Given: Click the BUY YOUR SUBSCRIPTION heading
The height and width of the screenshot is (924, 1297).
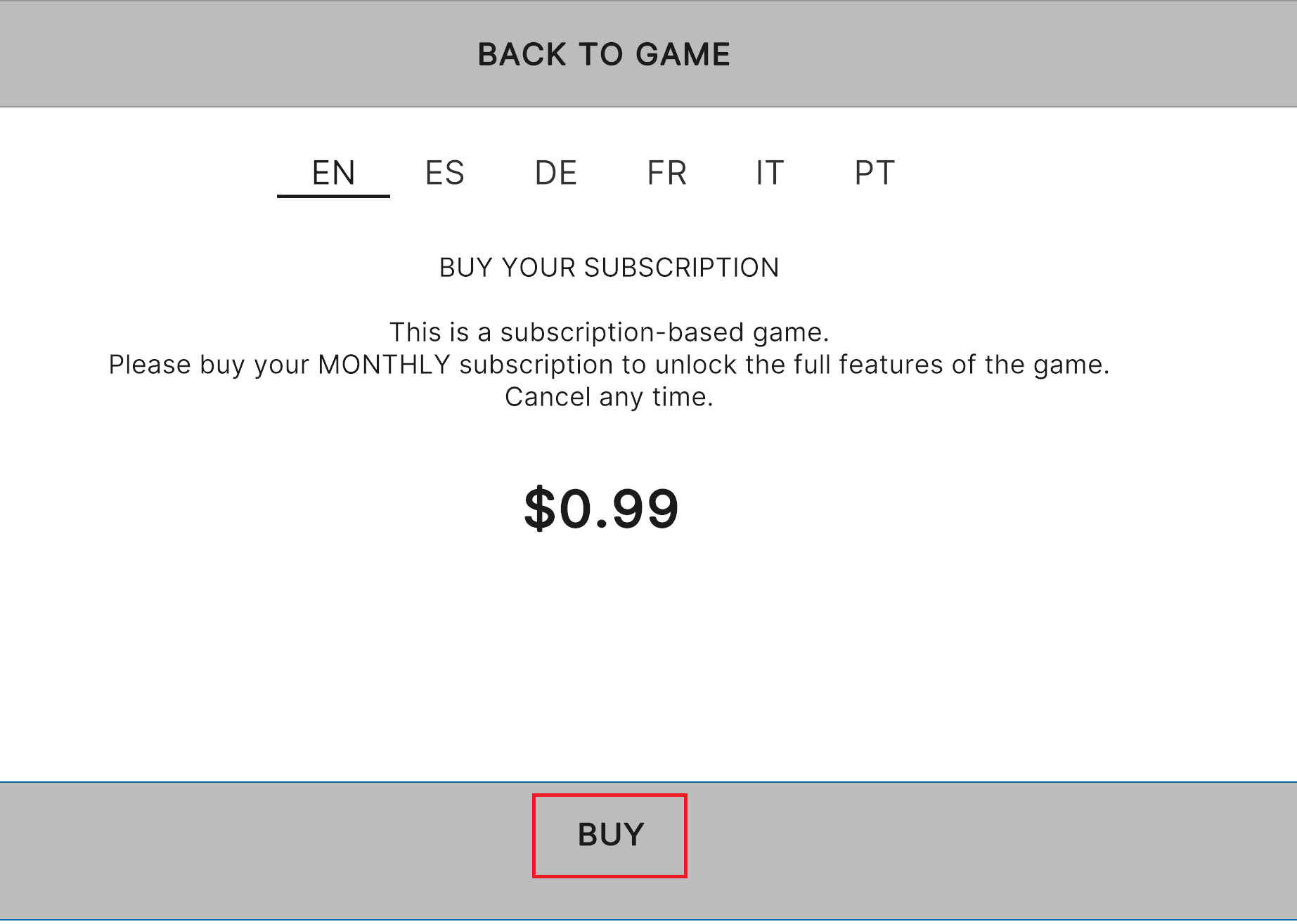Looking at the screenshot, I should coord(609,268).
